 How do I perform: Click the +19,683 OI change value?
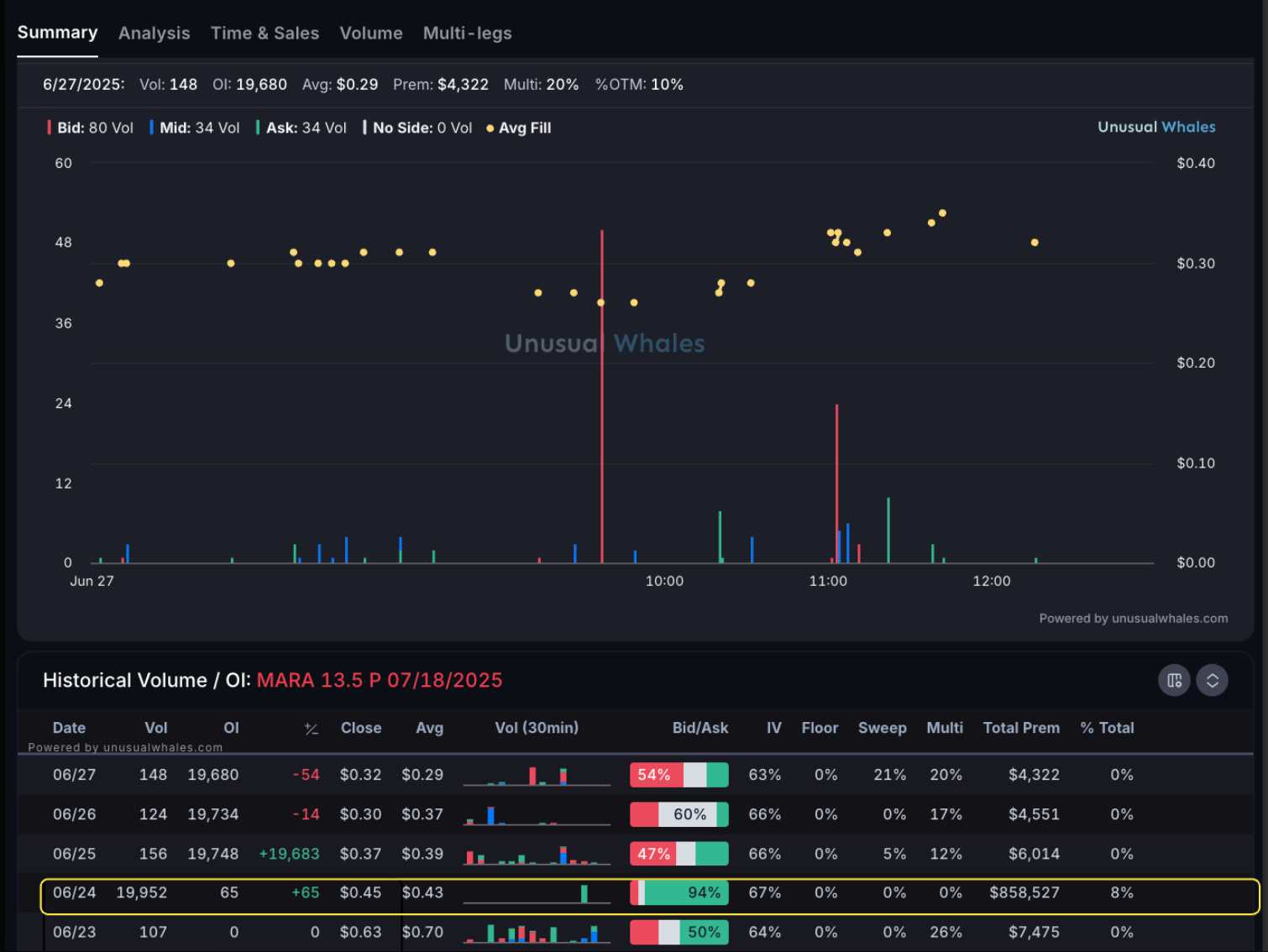click(289, 854)
